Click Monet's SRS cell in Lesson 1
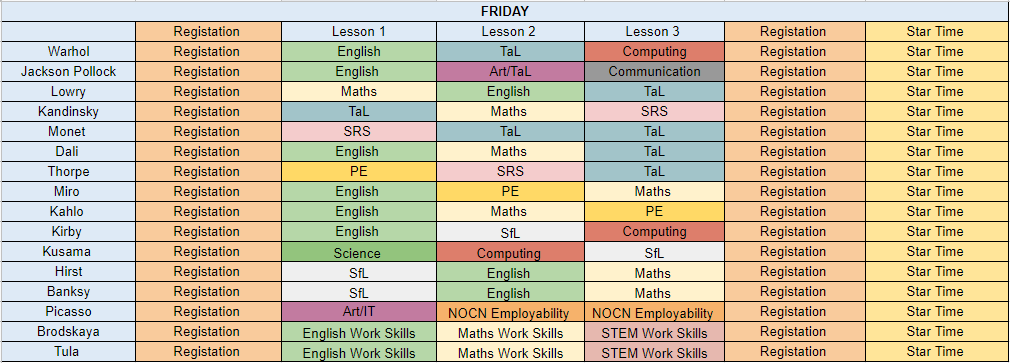This screenshot has width=1010, height=363. (x=359, y=131)
